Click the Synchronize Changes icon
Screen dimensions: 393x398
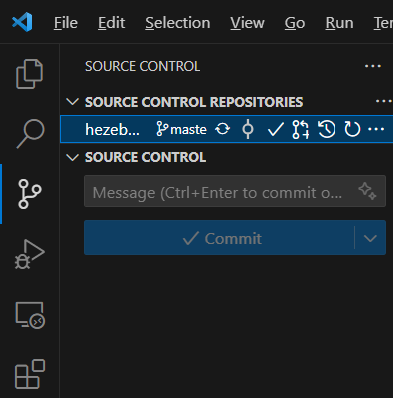click(222, 129)
